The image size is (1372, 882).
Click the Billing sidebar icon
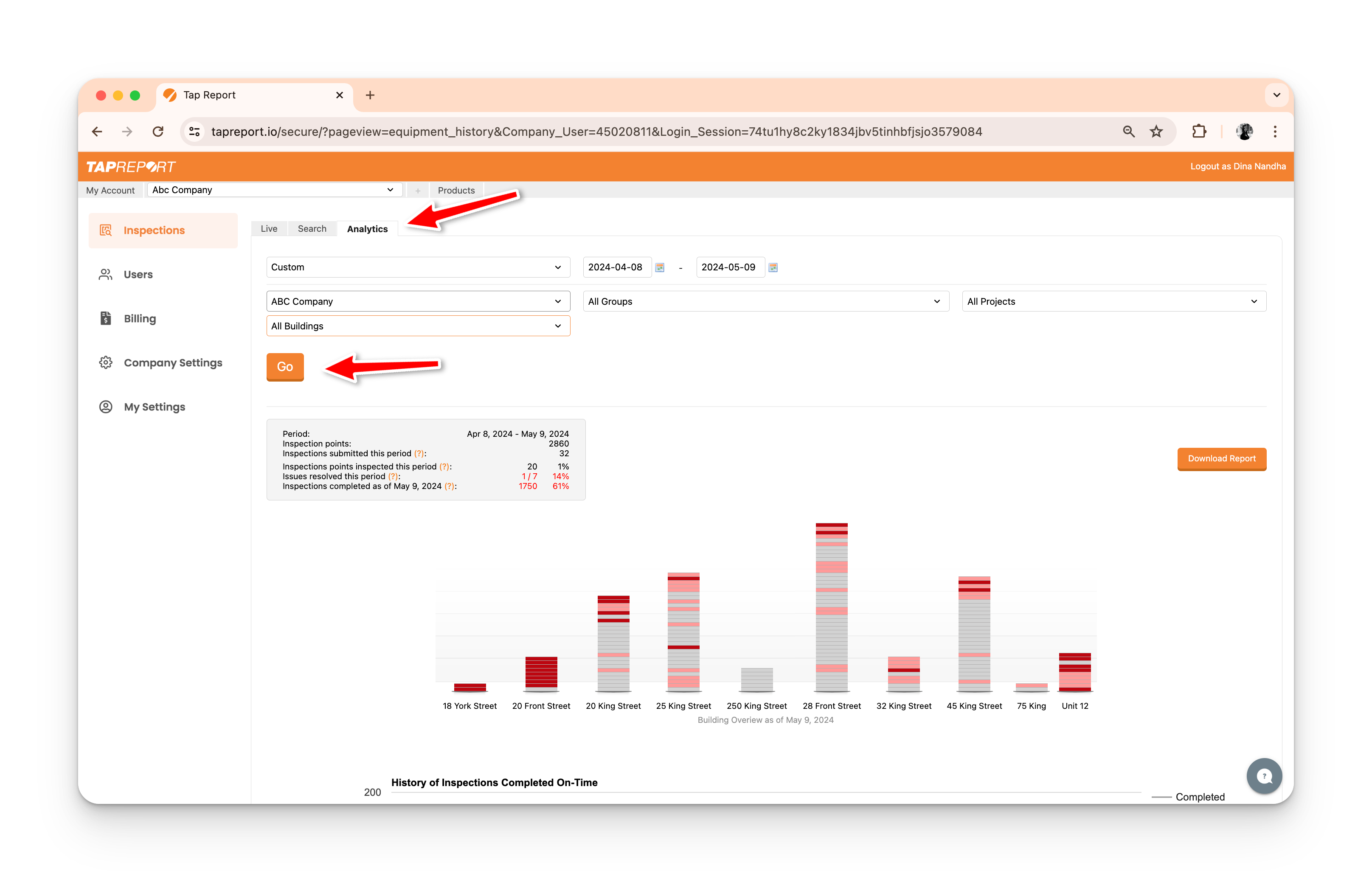point(106,318)
